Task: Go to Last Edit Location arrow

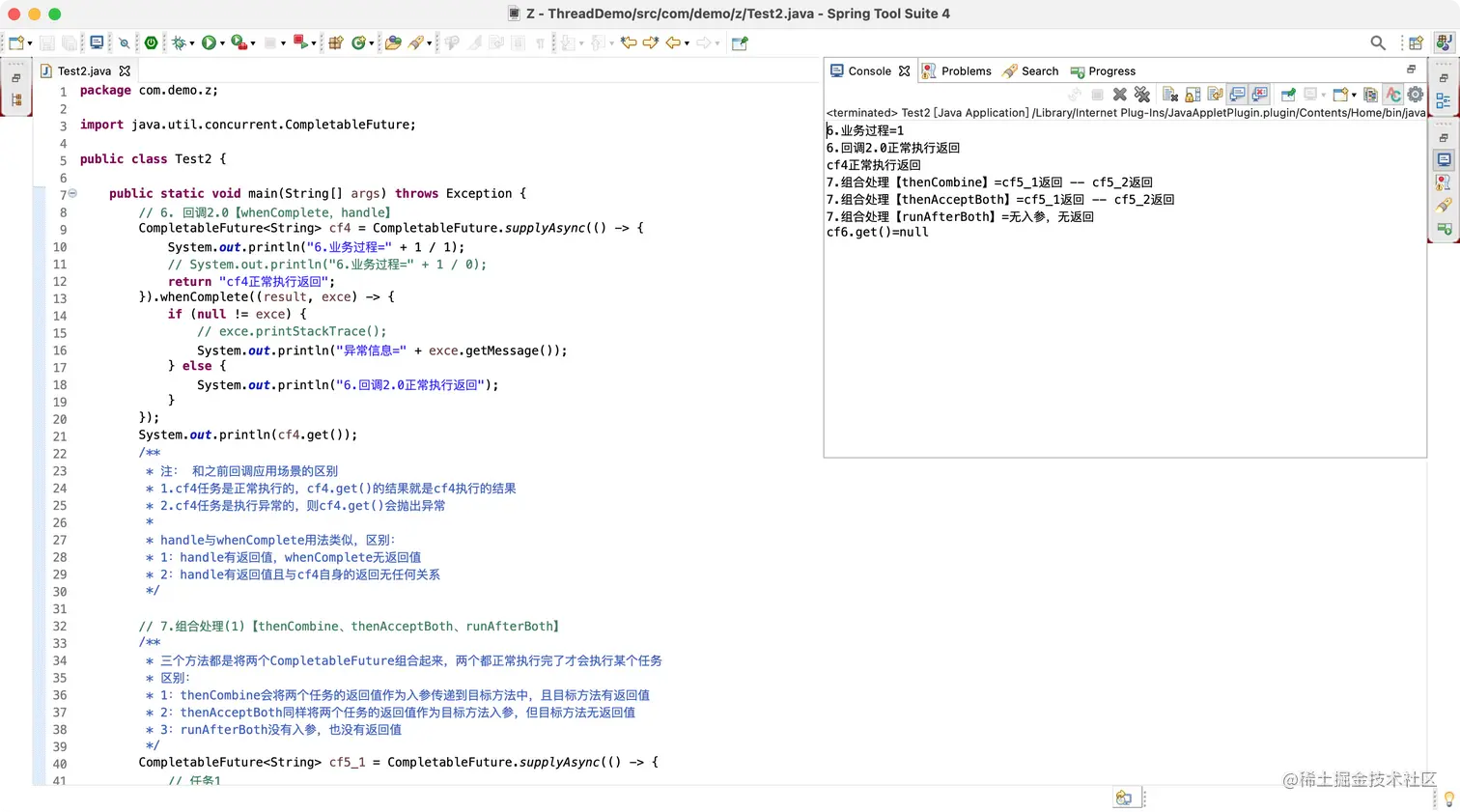Action: click(629, 42)
